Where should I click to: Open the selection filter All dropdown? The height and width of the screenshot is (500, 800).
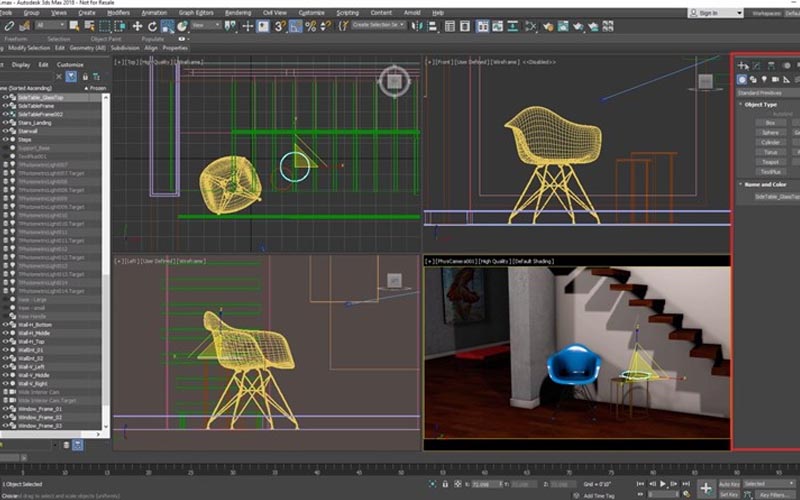(51, 24)
